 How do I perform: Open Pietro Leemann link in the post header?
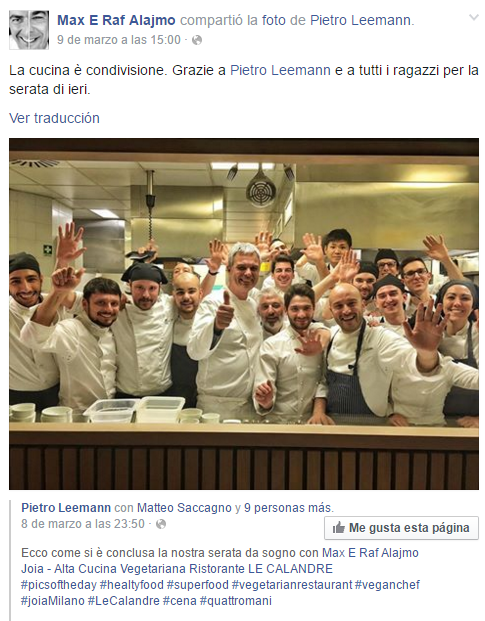pos(360,20)
